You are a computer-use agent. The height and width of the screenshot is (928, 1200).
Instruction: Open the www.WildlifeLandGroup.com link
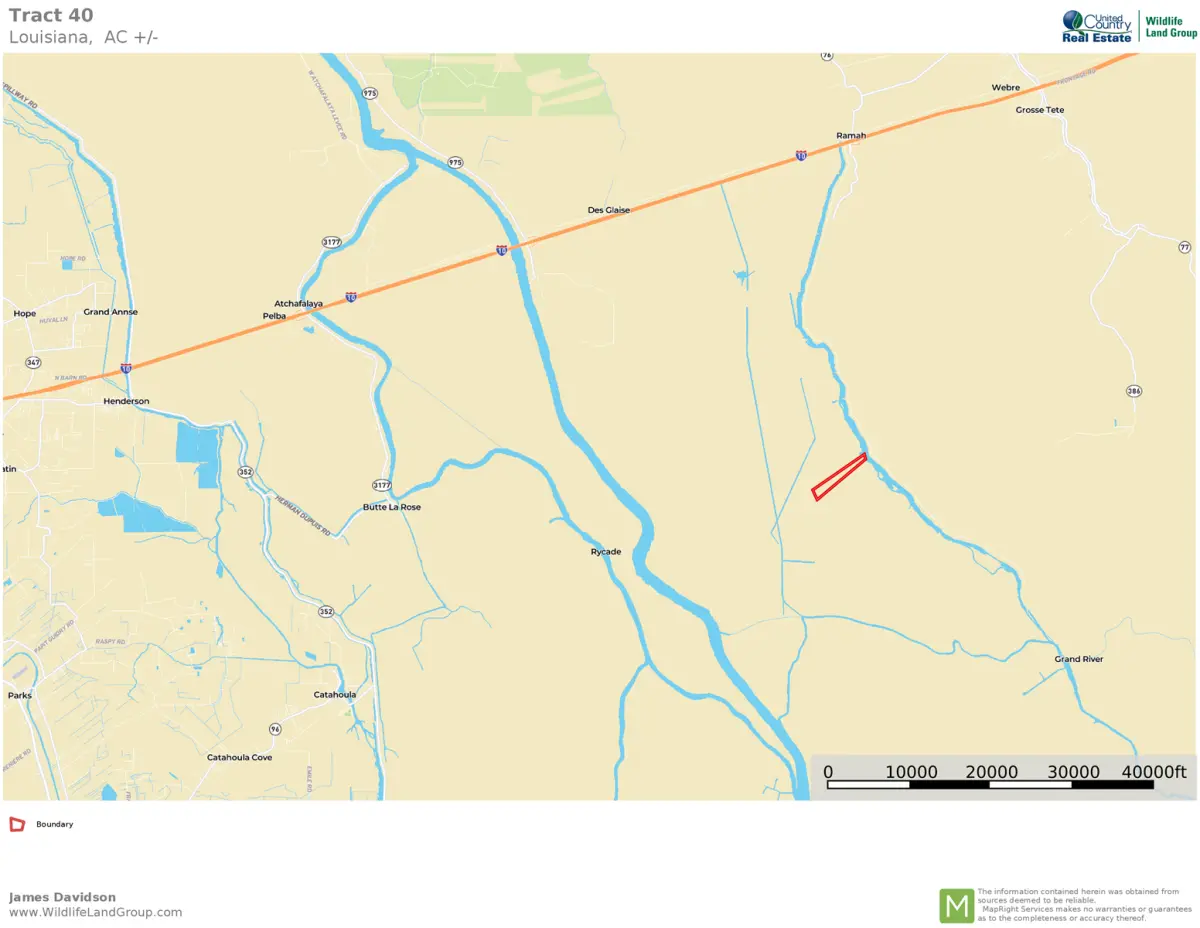pyautogui.click(x=96, y=912)
